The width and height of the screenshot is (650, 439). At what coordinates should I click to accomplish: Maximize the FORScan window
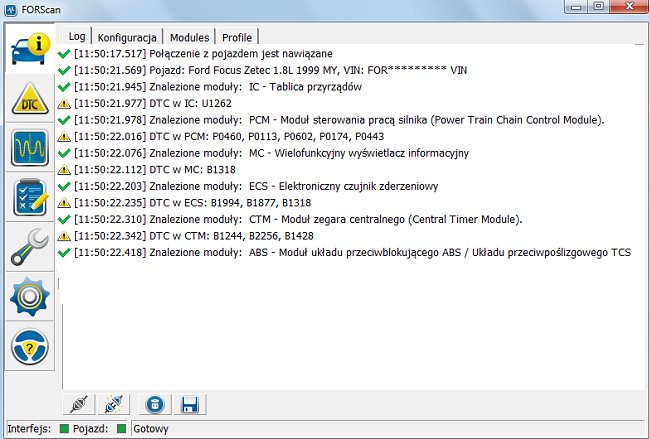(598, 6)
